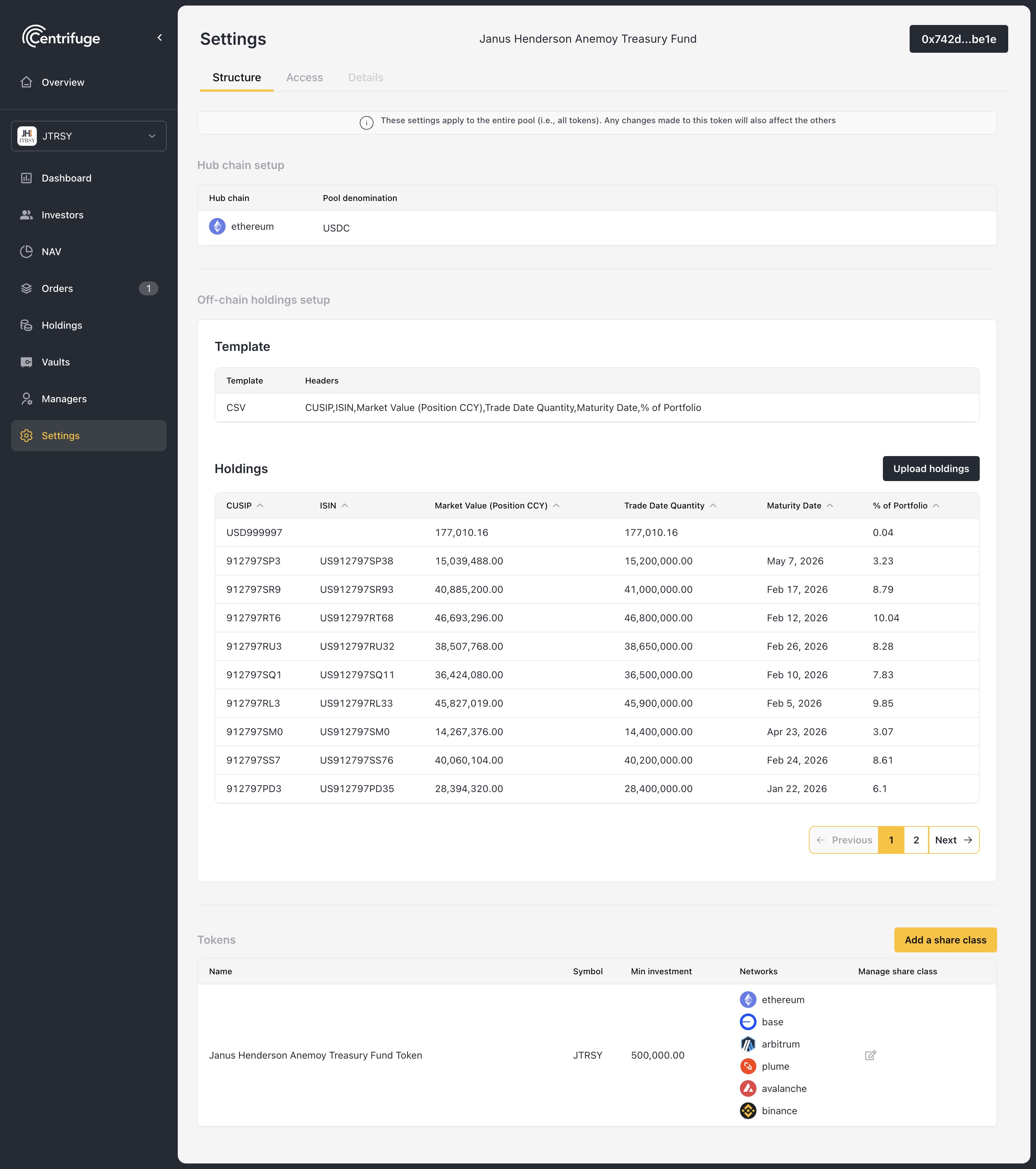Viewport: 1036px width, 1169px height.
Task: Click the info icon in the banner
Action: click(x=366, y=123)
